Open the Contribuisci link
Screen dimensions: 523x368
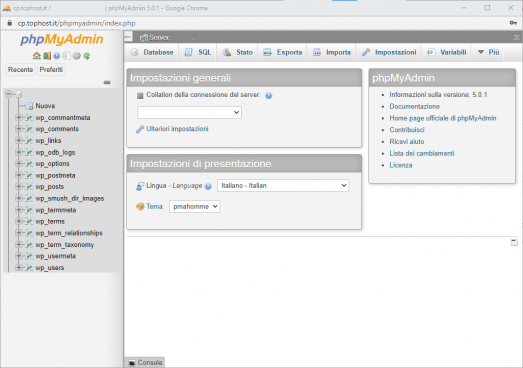tap(407, 130)
